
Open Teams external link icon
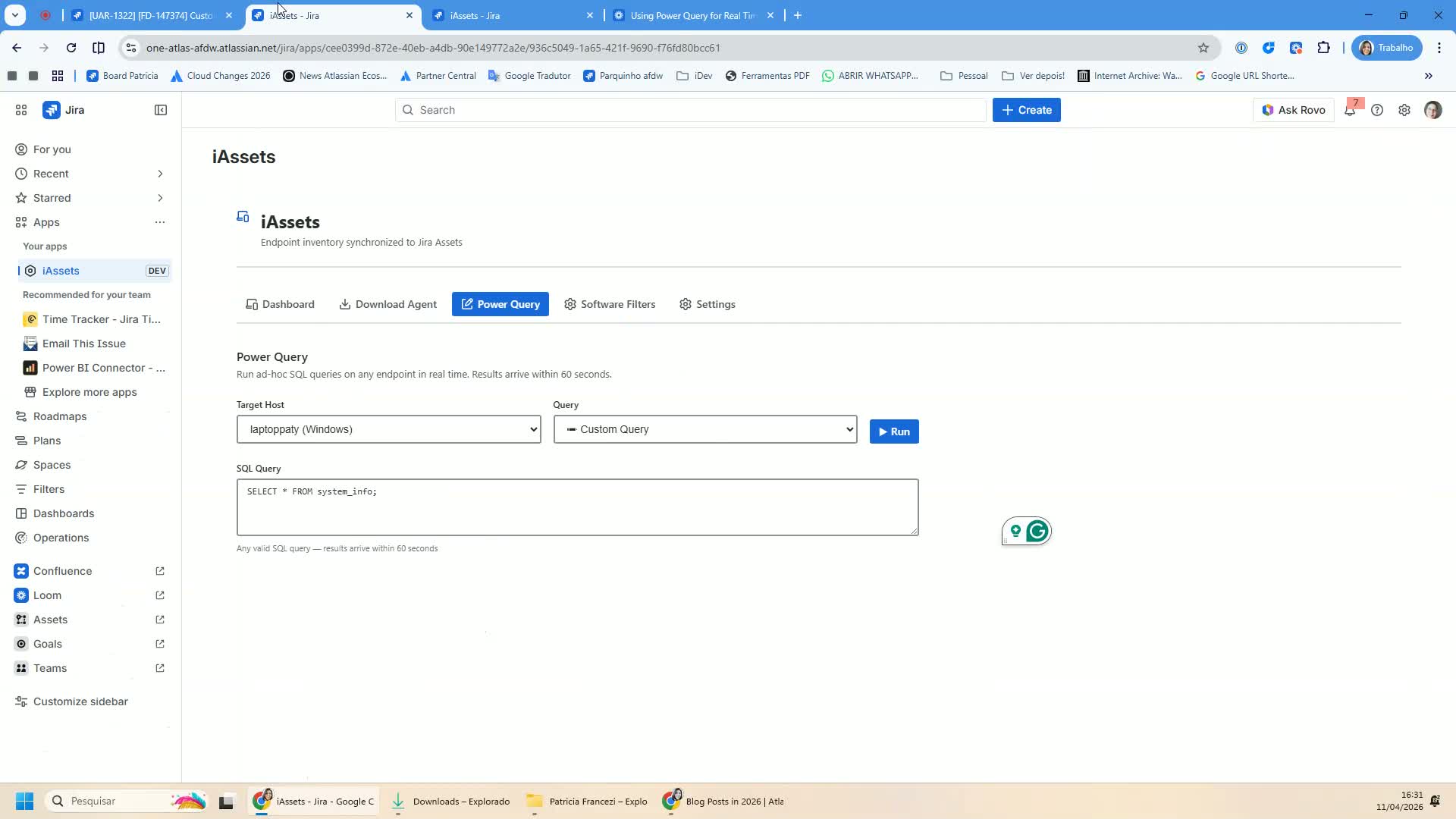[160, 668]
